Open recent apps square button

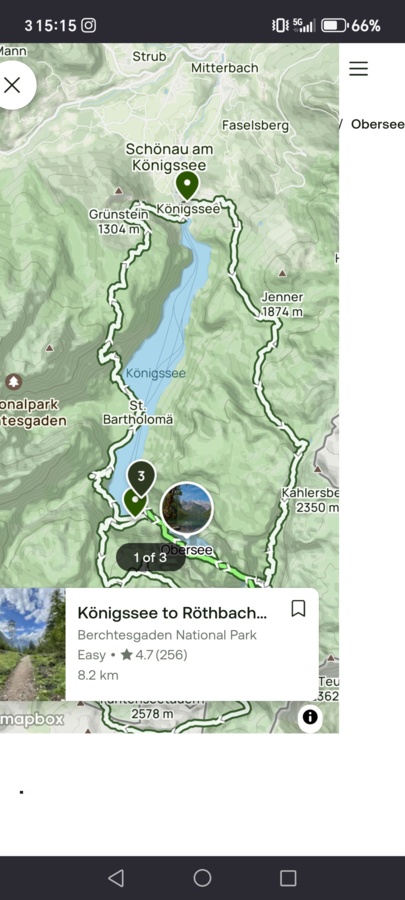(288, 878)
